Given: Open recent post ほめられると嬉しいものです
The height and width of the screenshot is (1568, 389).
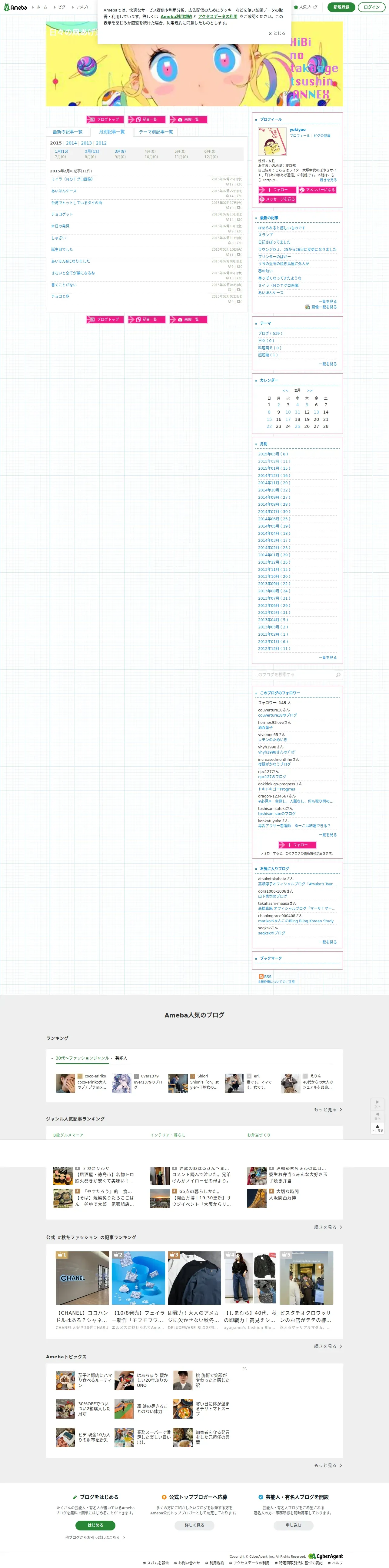Looking at the screenshot, I should point(282,228).
